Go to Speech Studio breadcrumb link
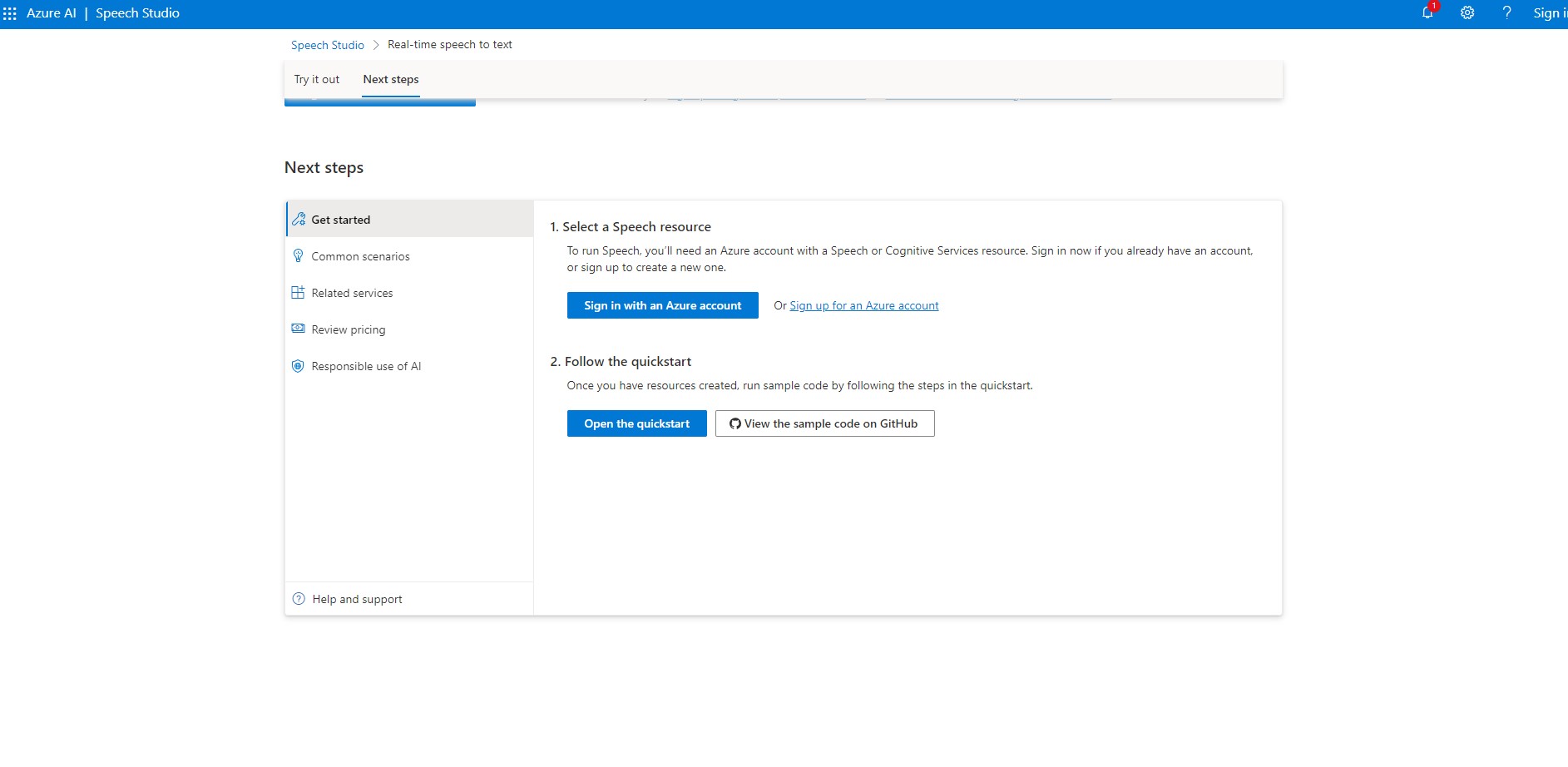 328,45
